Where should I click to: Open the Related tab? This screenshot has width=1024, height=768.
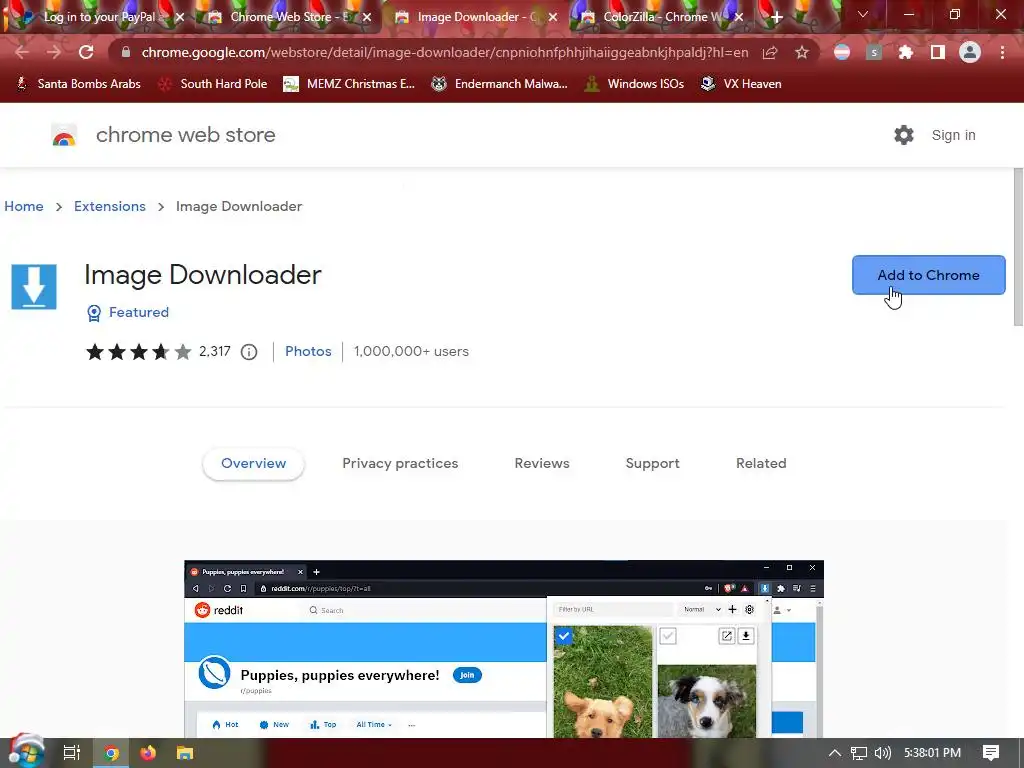(761, 464)
